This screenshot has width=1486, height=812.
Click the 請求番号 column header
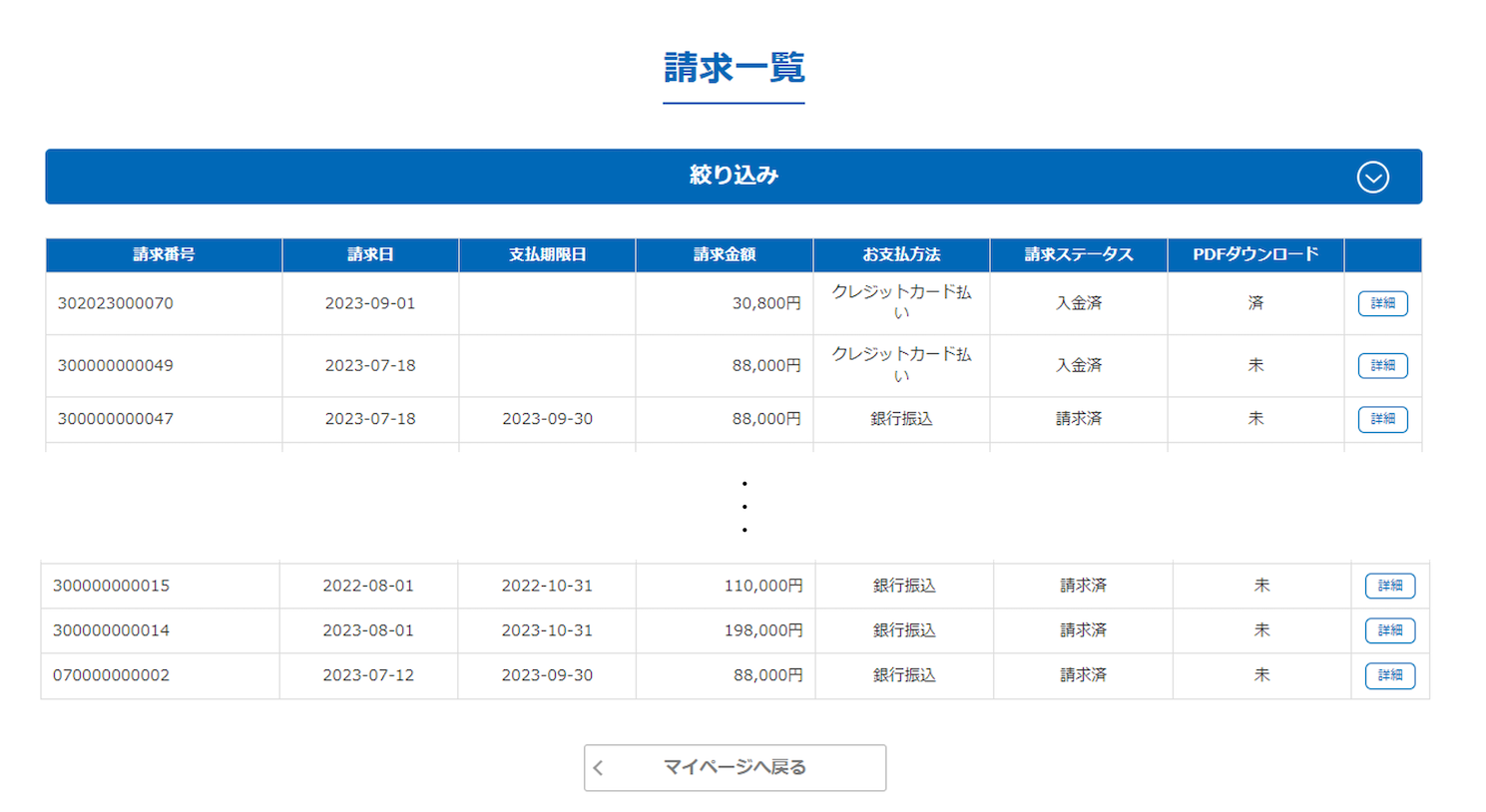point(164,254)
